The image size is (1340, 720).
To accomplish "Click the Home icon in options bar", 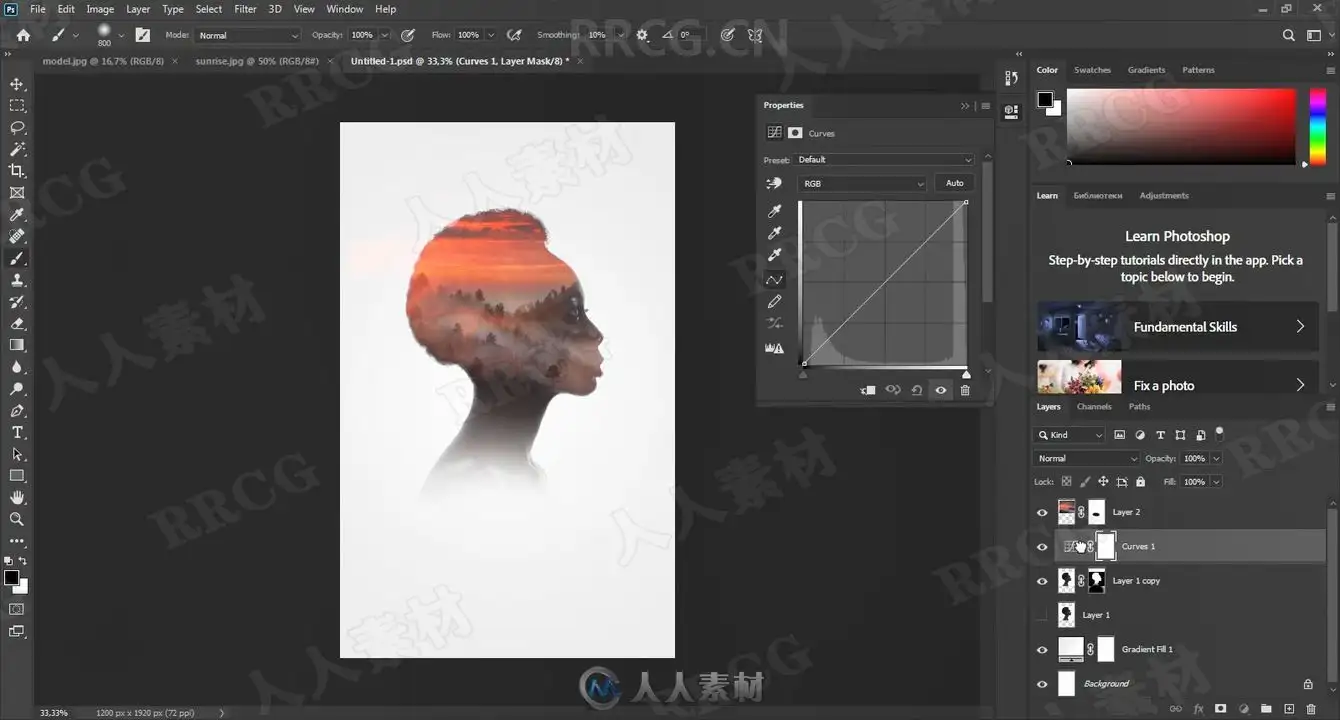I will pyautogui.click(x=23, y=35).
